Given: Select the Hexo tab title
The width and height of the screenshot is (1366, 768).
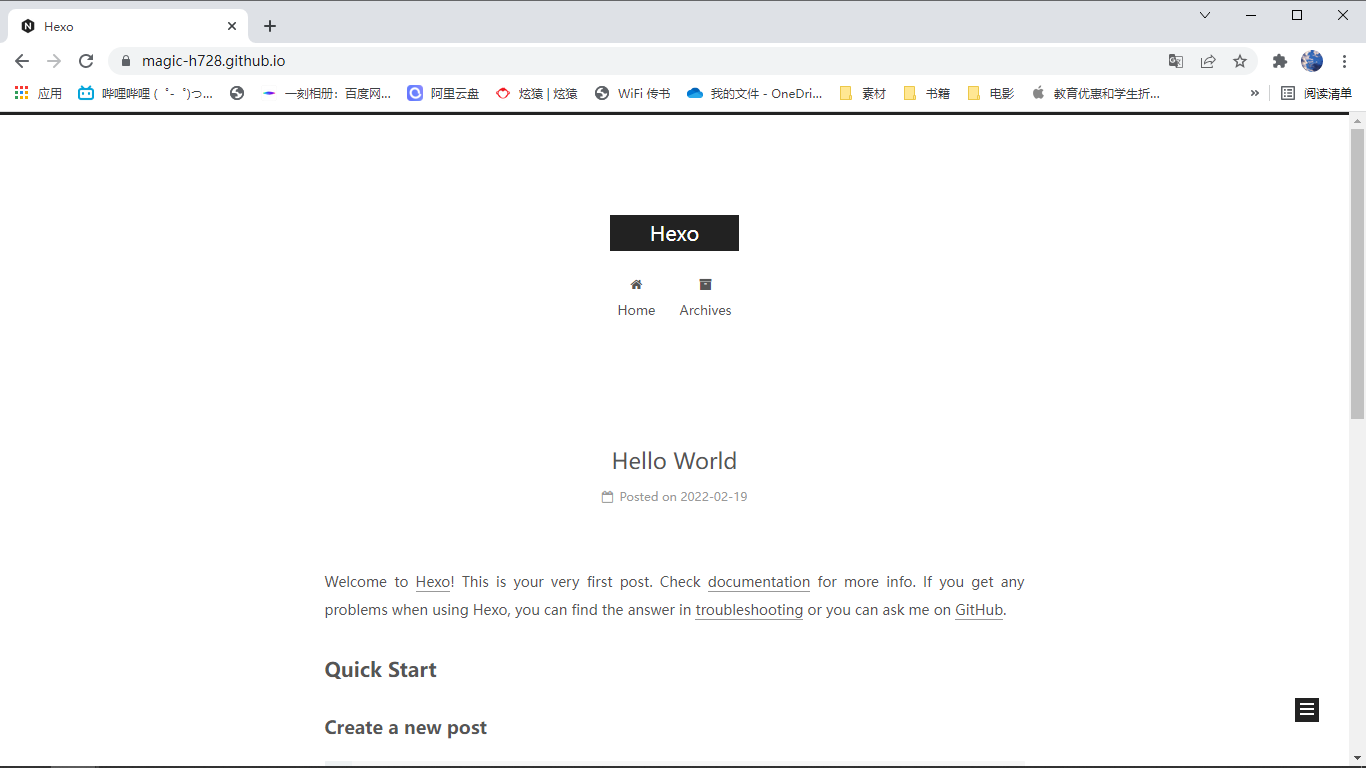Looking at the screenshot, I should [x=59, y=27].
